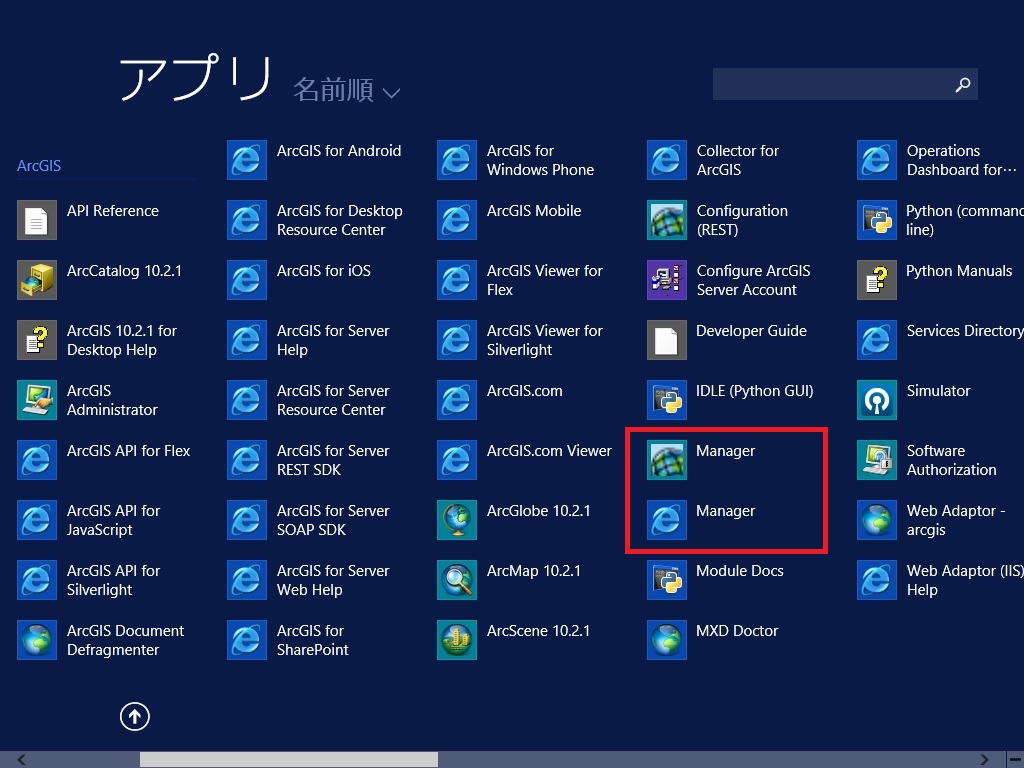Select 'ArcGIS for Server Resource Center' label
1024x768 pixels.
tap(333, 400)
